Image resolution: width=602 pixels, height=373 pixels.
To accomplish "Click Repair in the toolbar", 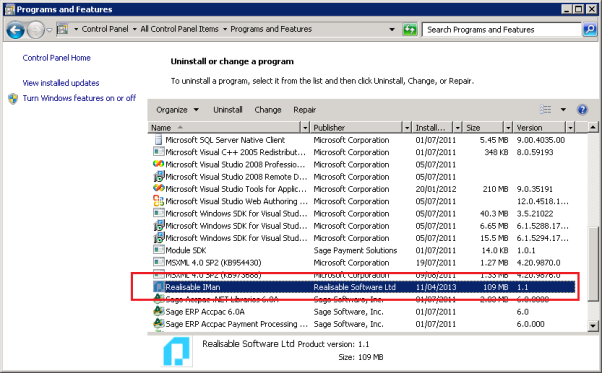I will (304, 110).
